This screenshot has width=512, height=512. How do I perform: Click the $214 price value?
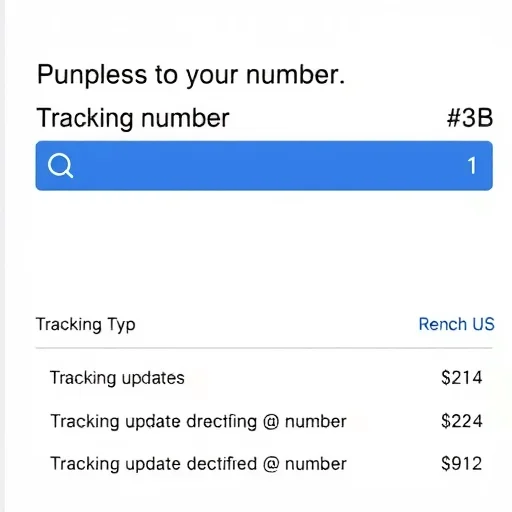pyautogui.click(x=462, y=378)
